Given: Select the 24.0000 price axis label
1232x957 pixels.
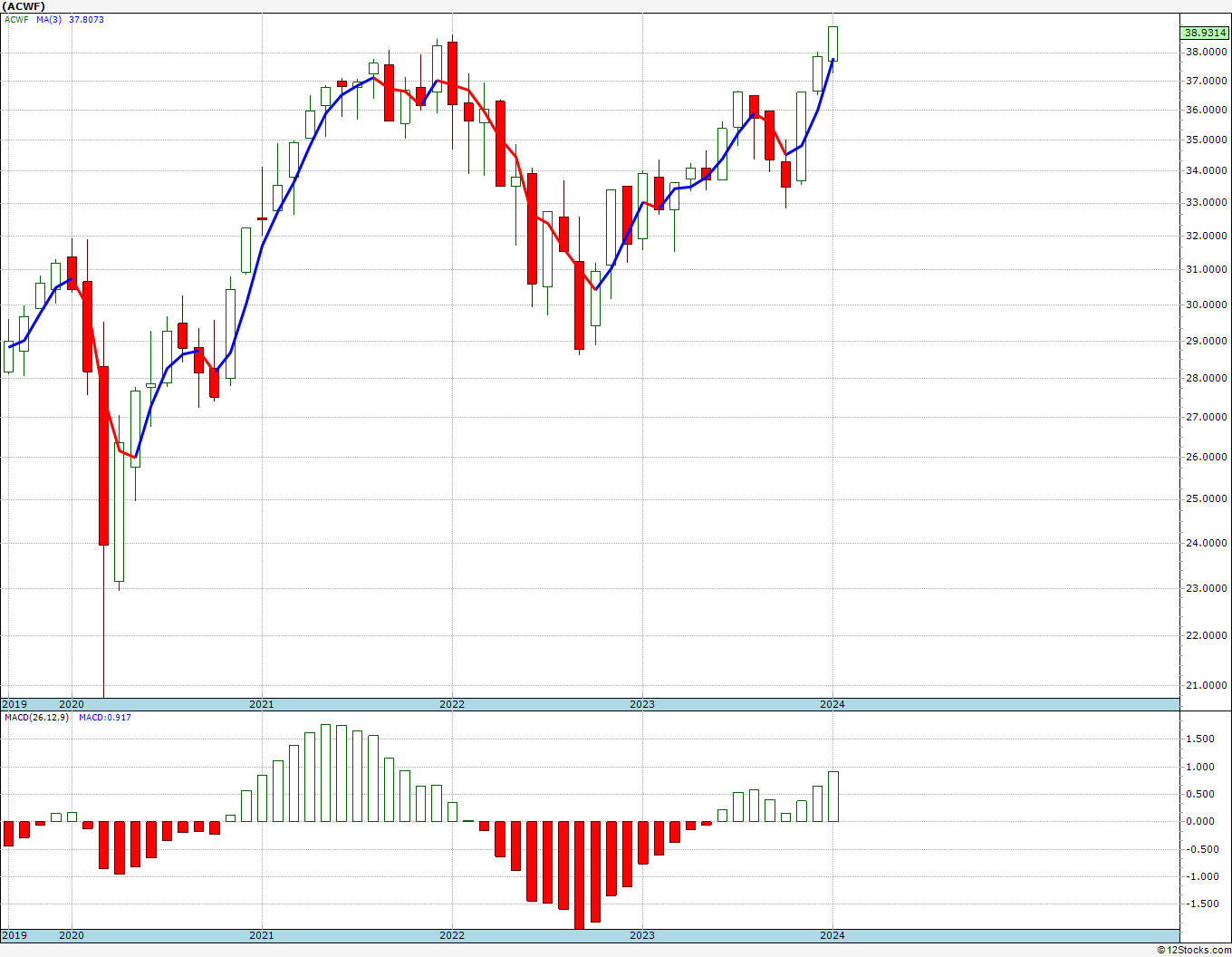Looking at the screenshot, I should coord(1207,544).
